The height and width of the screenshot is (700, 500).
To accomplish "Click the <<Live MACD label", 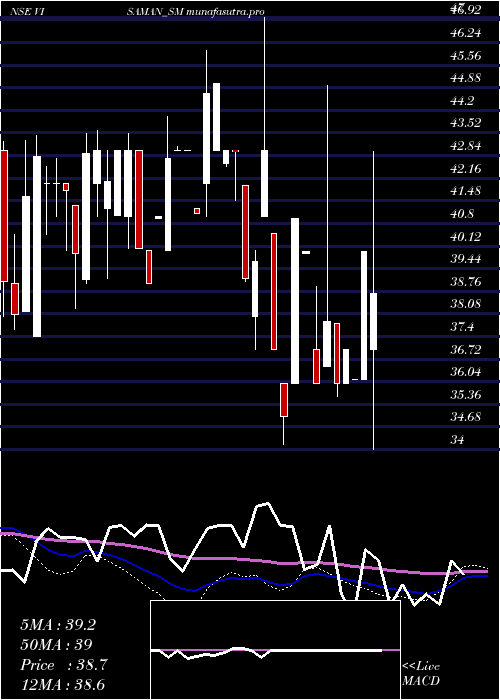I will point(421,674).
